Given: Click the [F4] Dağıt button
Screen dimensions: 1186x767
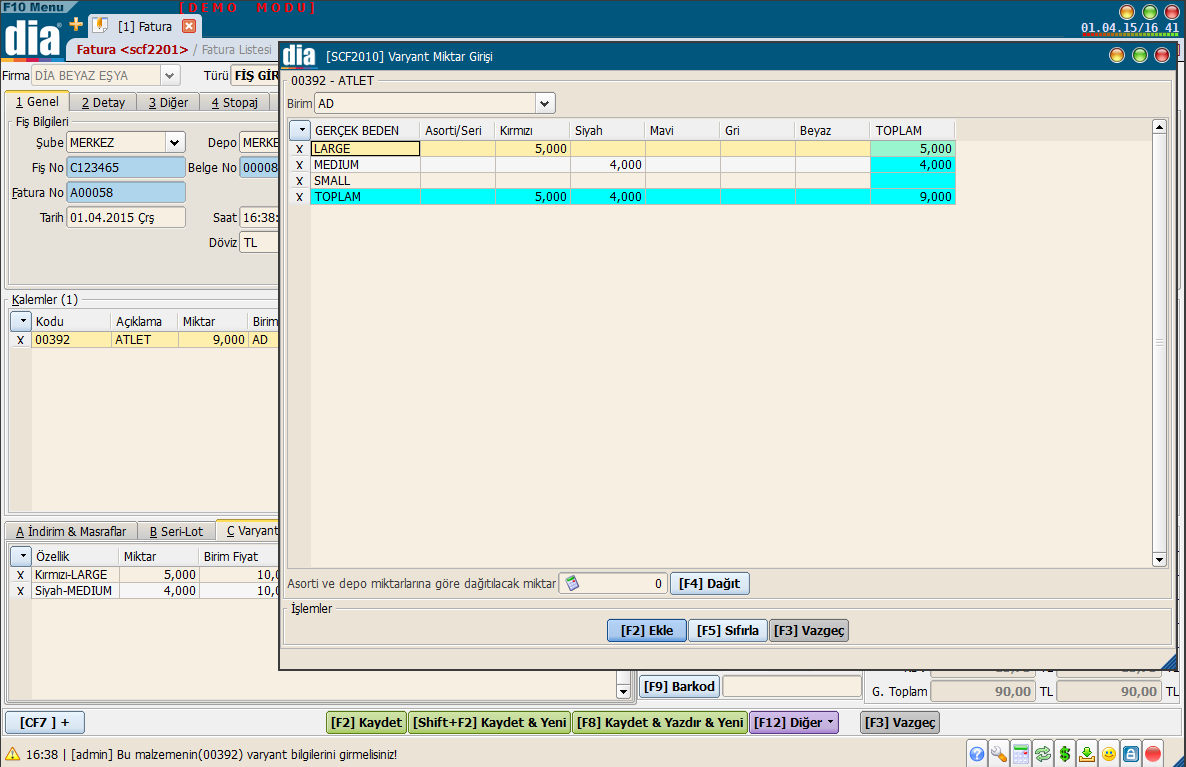Looking at the screenshot, I should click(709, 583).
